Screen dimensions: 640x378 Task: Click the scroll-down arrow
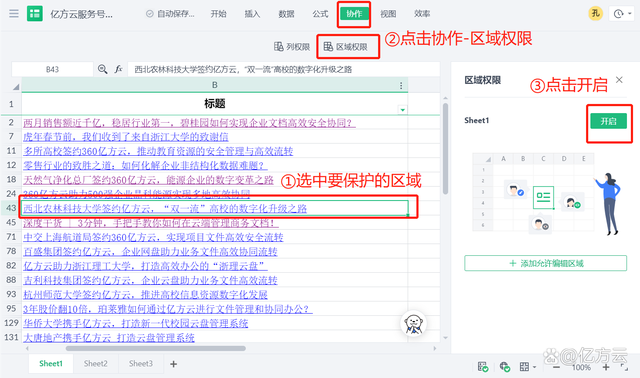pyautogui.click(x=445, y=338)
